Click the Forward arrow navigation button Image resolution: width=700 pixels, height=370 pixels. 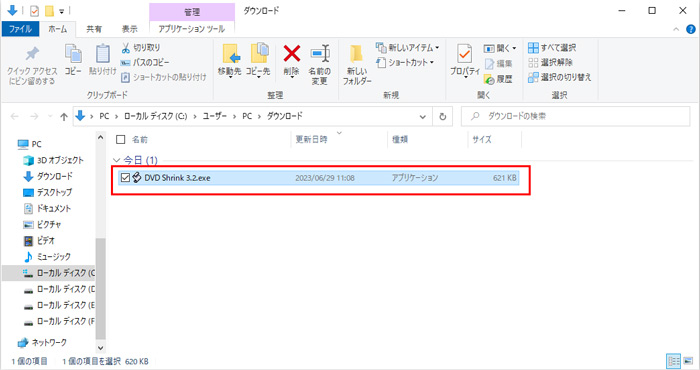point(34,116)
